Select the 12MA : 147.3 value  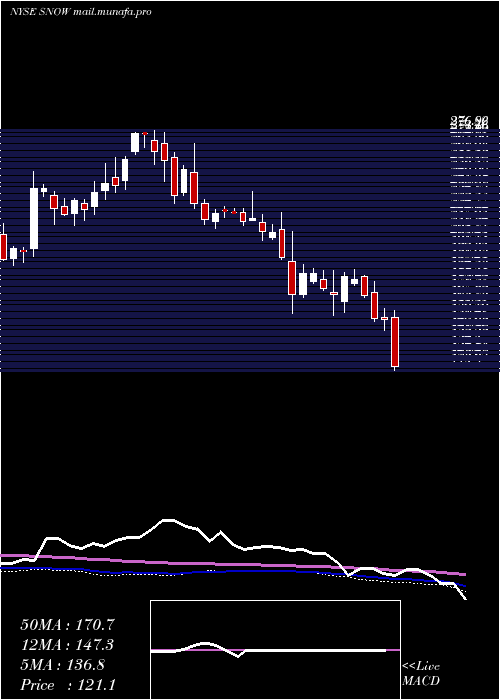[67, 645]
